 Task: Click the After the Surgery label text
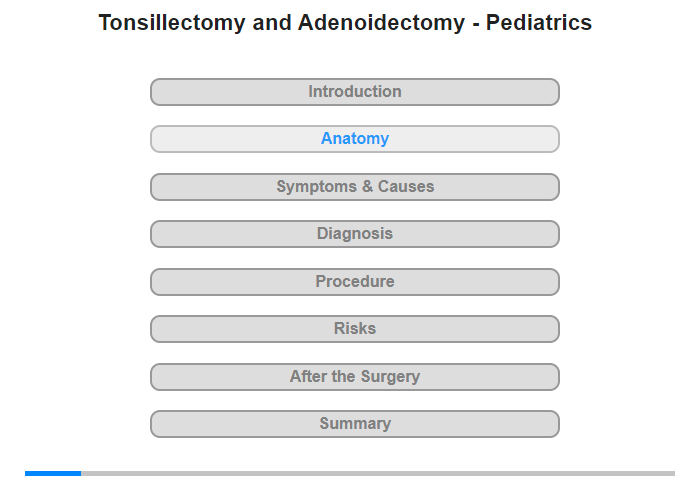click(x=355, y=376)
